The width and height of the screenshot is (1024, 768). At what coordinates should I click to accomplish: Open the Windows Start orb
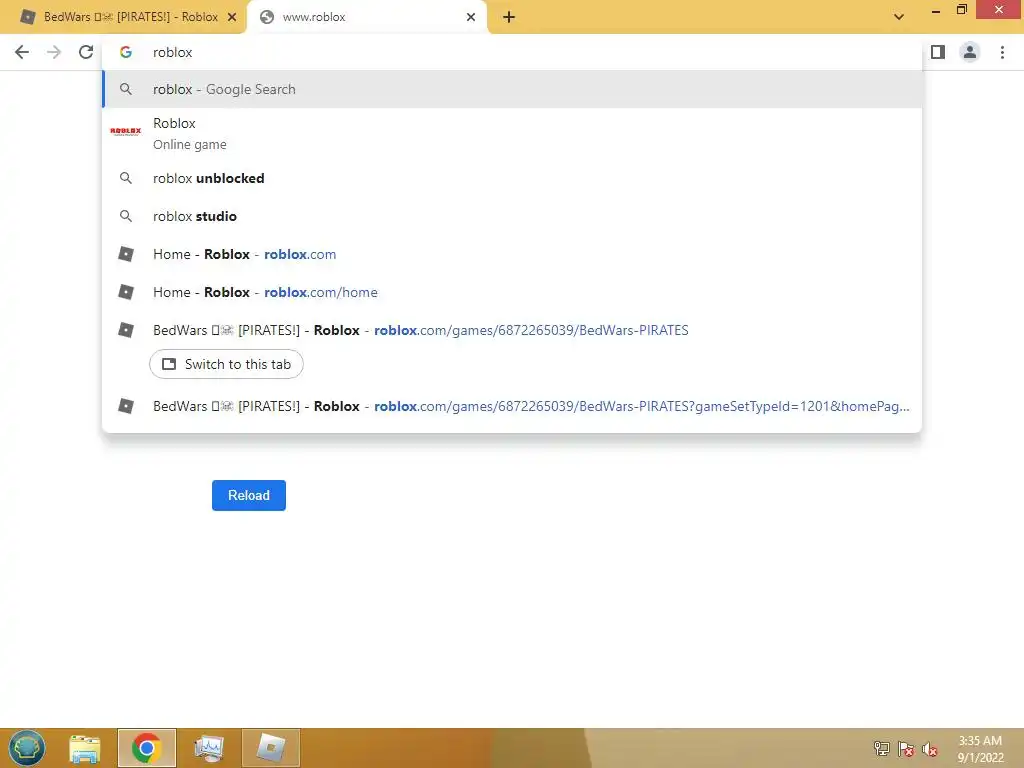coord(27,748)
